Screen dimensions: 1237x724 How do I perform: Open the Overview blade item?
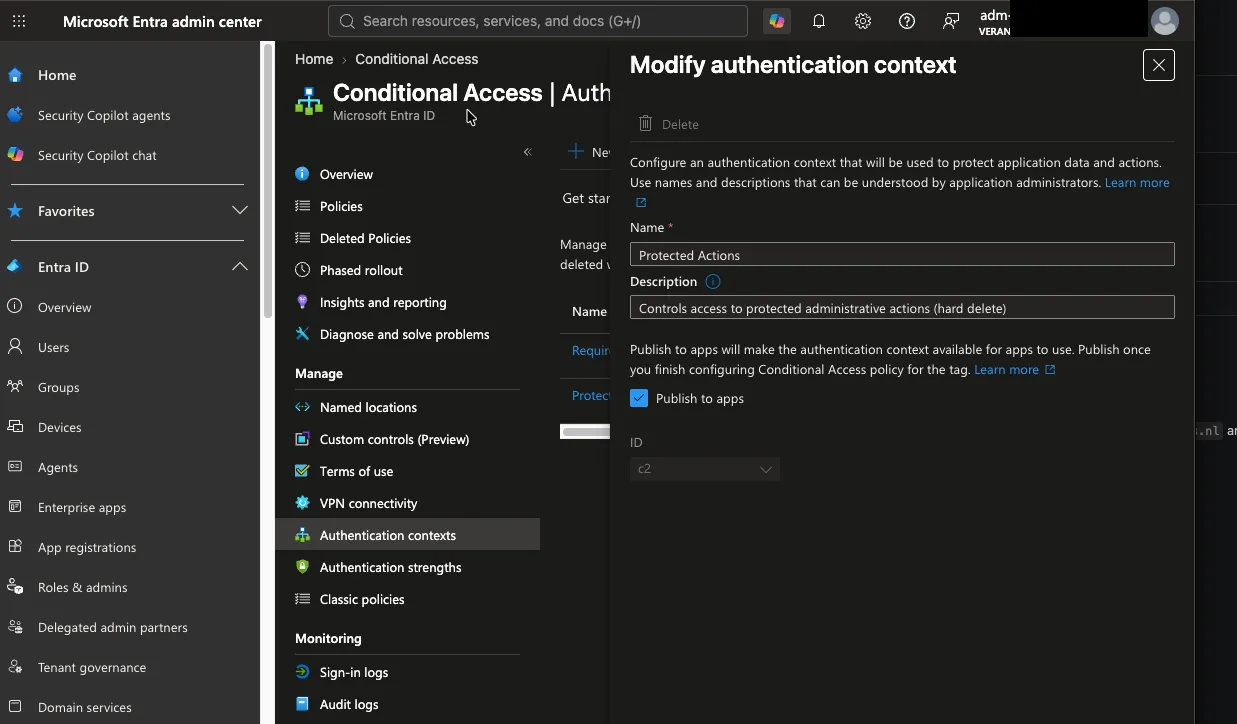click(x=346, y=174)
